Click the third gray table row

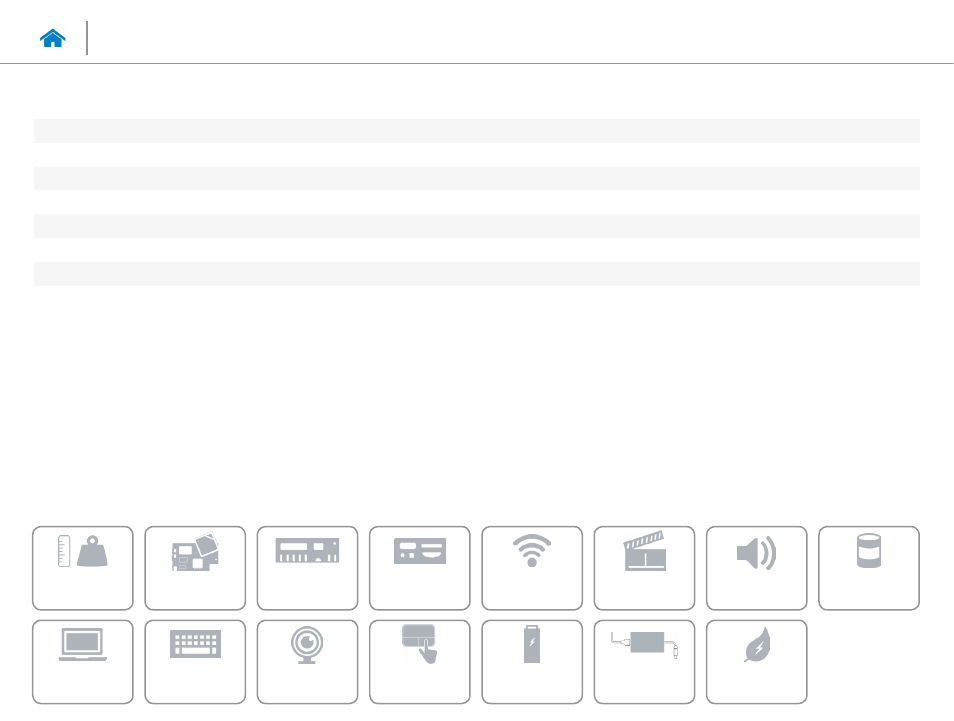point(476,226)
